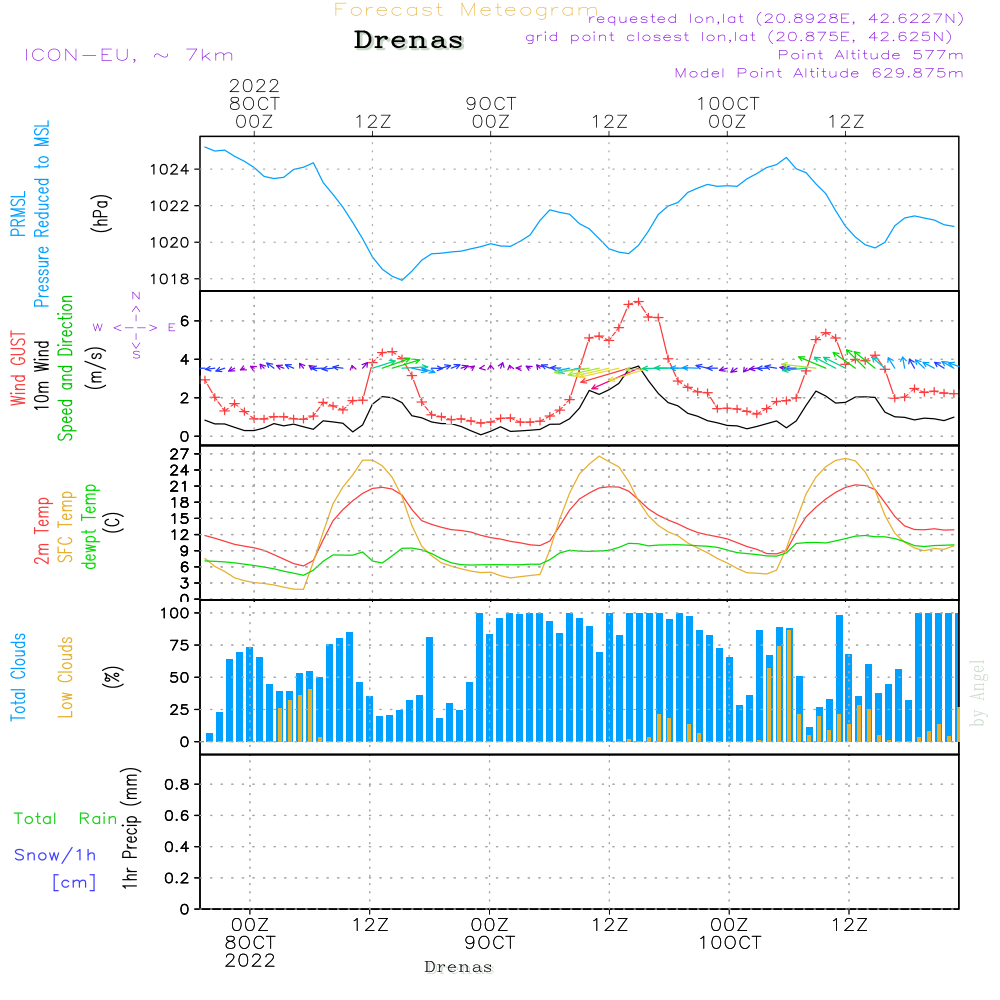Click the blue Total Clouds legend label

[x=18, y=677]
